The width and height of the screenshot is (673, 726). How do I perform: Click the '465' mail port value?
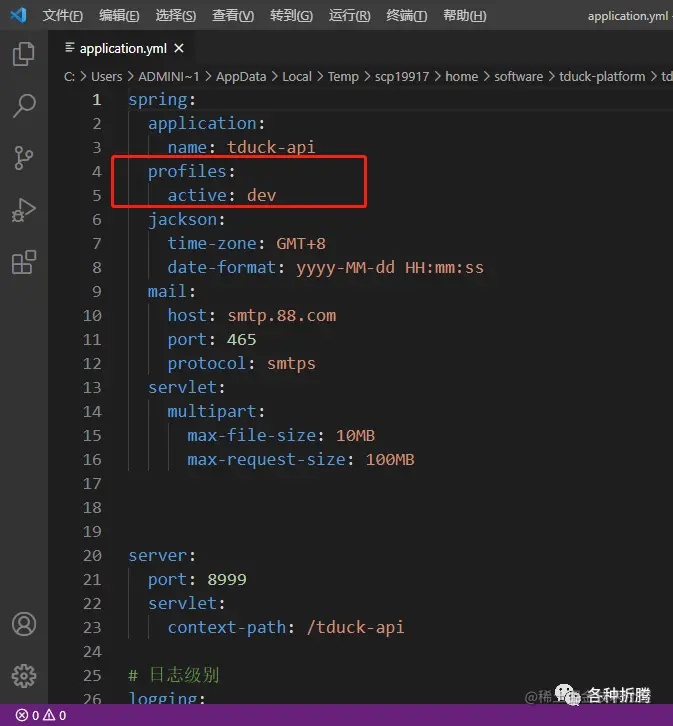(241, 339)
